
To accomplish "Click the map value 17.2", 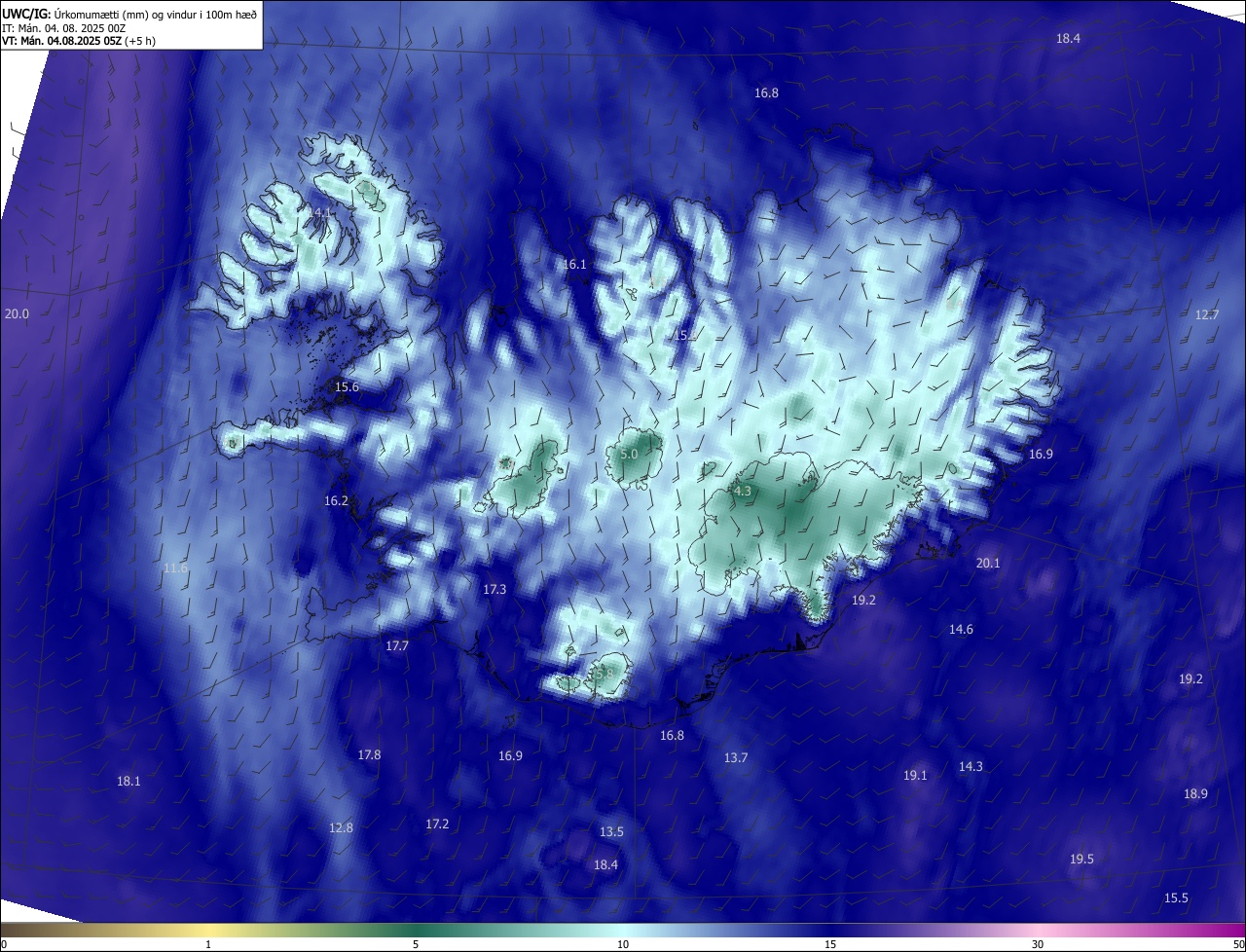I will point(437,824).
